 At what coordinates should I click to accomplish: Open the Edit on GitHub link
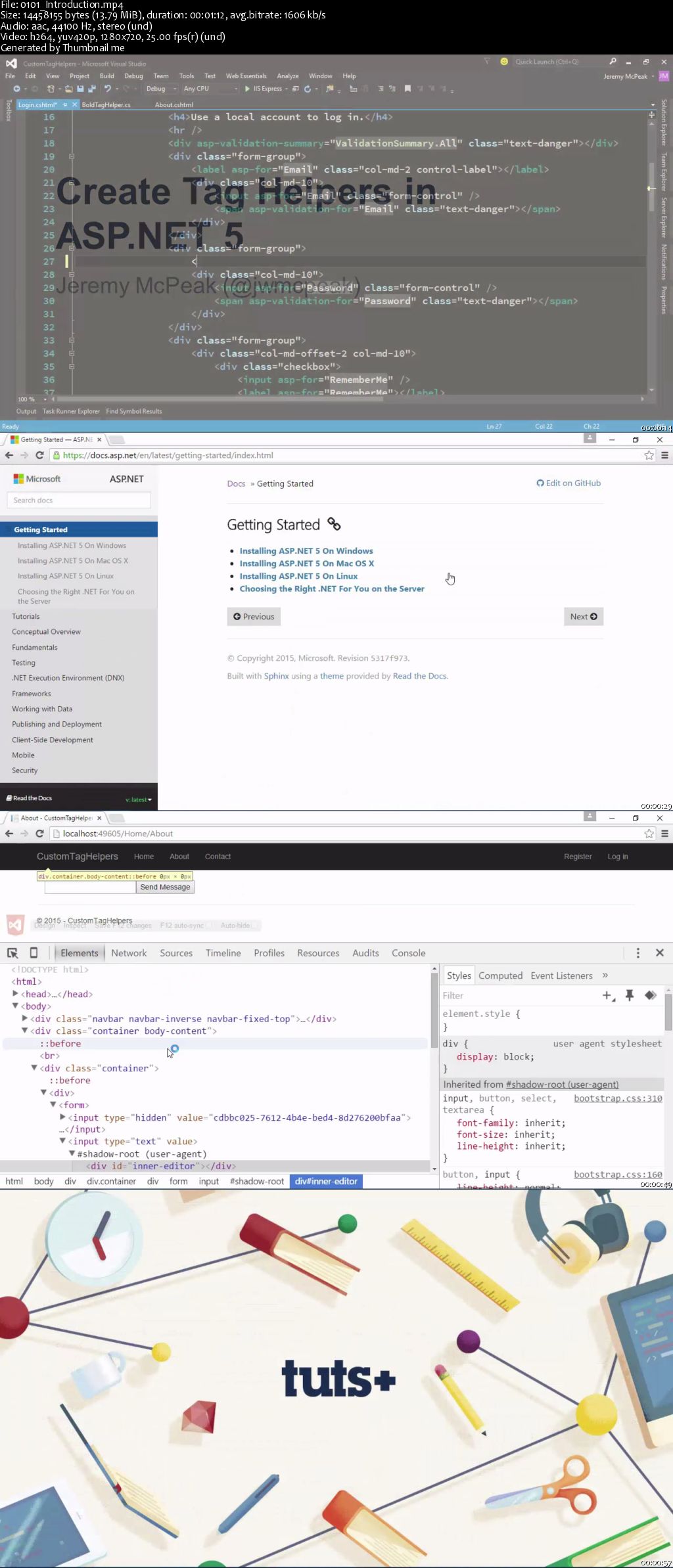point(569,483)
